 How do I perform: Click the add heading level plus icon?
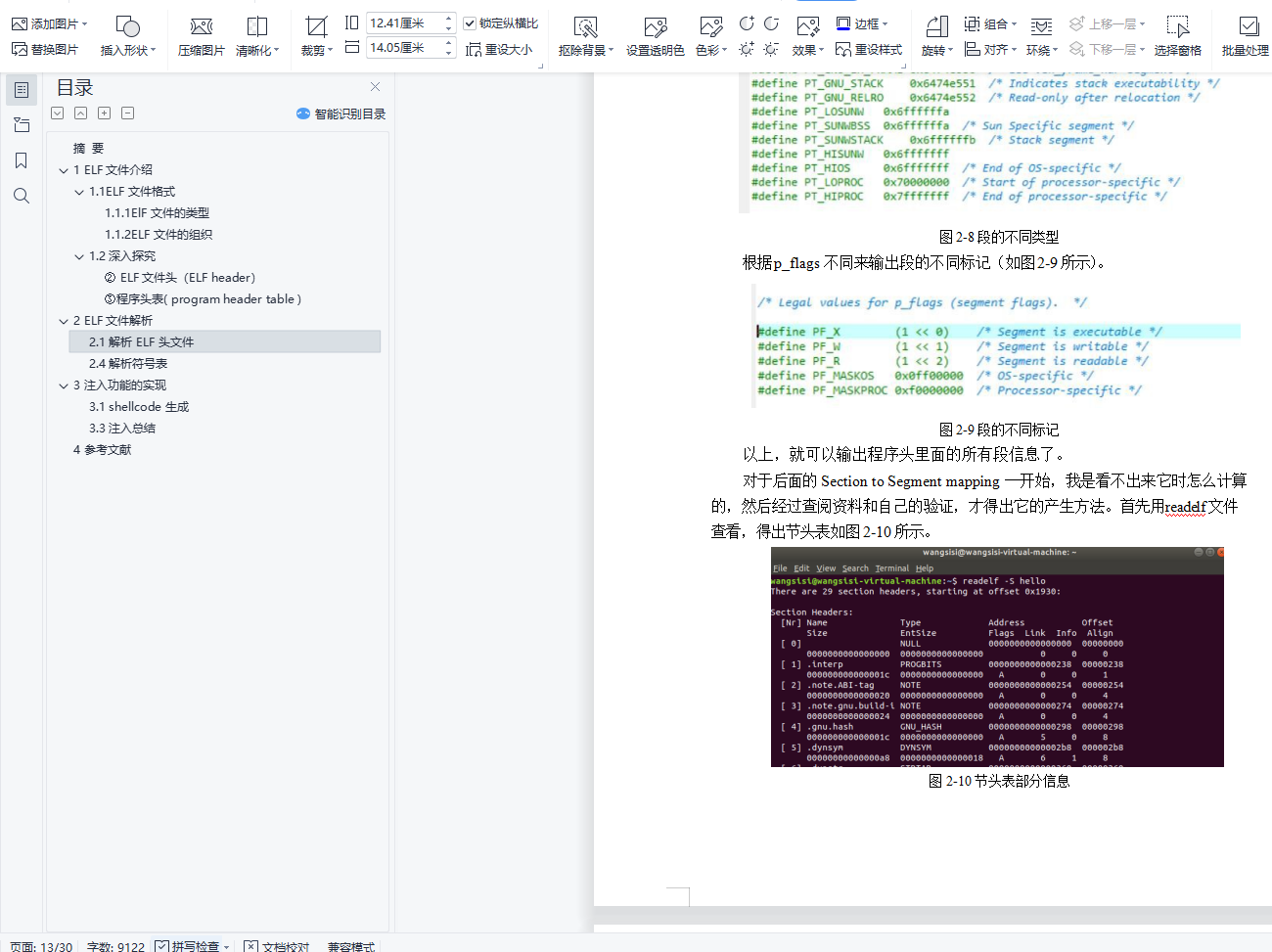pos(105,113)
